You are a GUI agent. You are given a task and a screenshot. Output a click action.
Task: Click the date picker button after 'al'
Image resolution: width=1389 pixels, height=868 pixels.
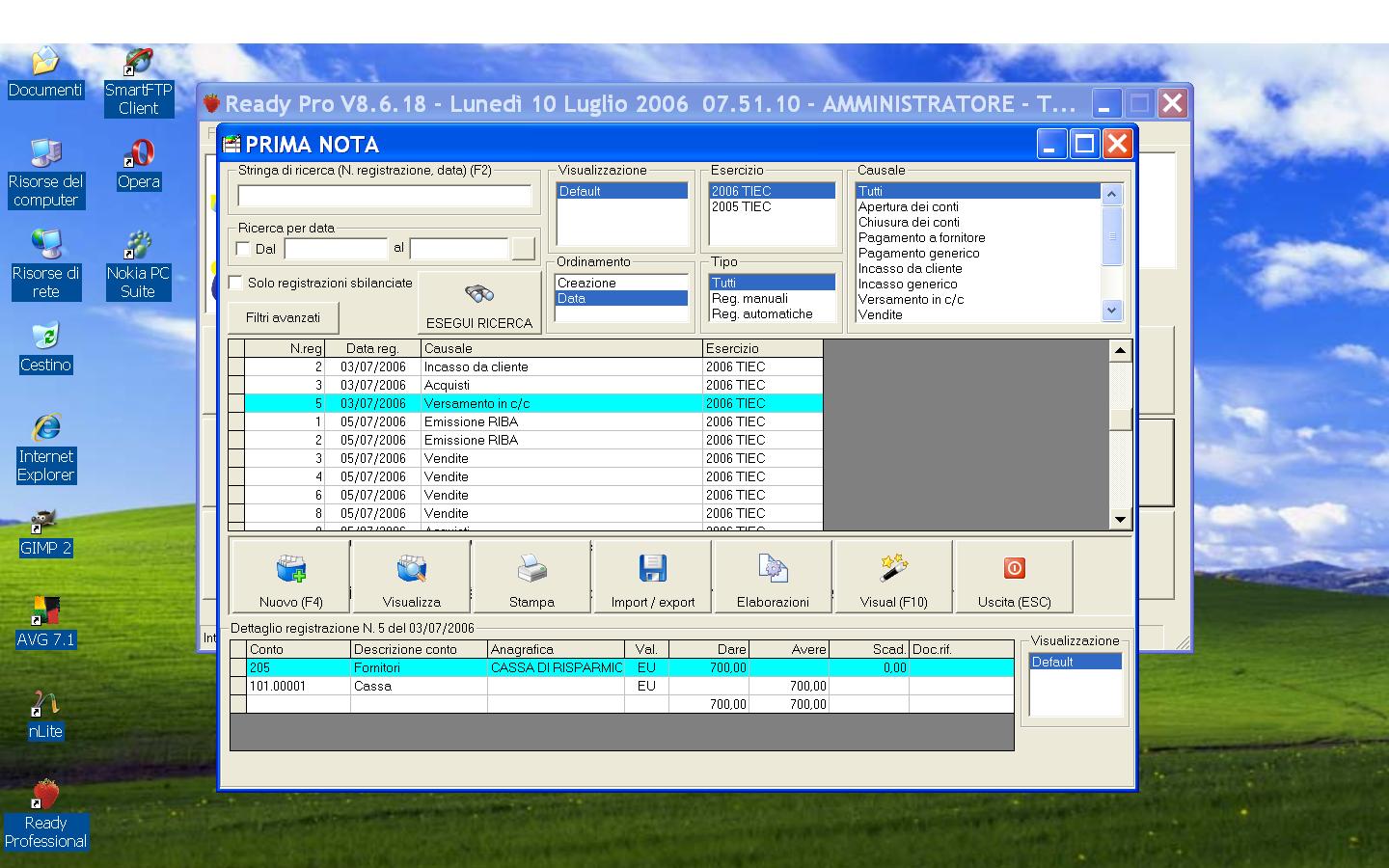523,249
